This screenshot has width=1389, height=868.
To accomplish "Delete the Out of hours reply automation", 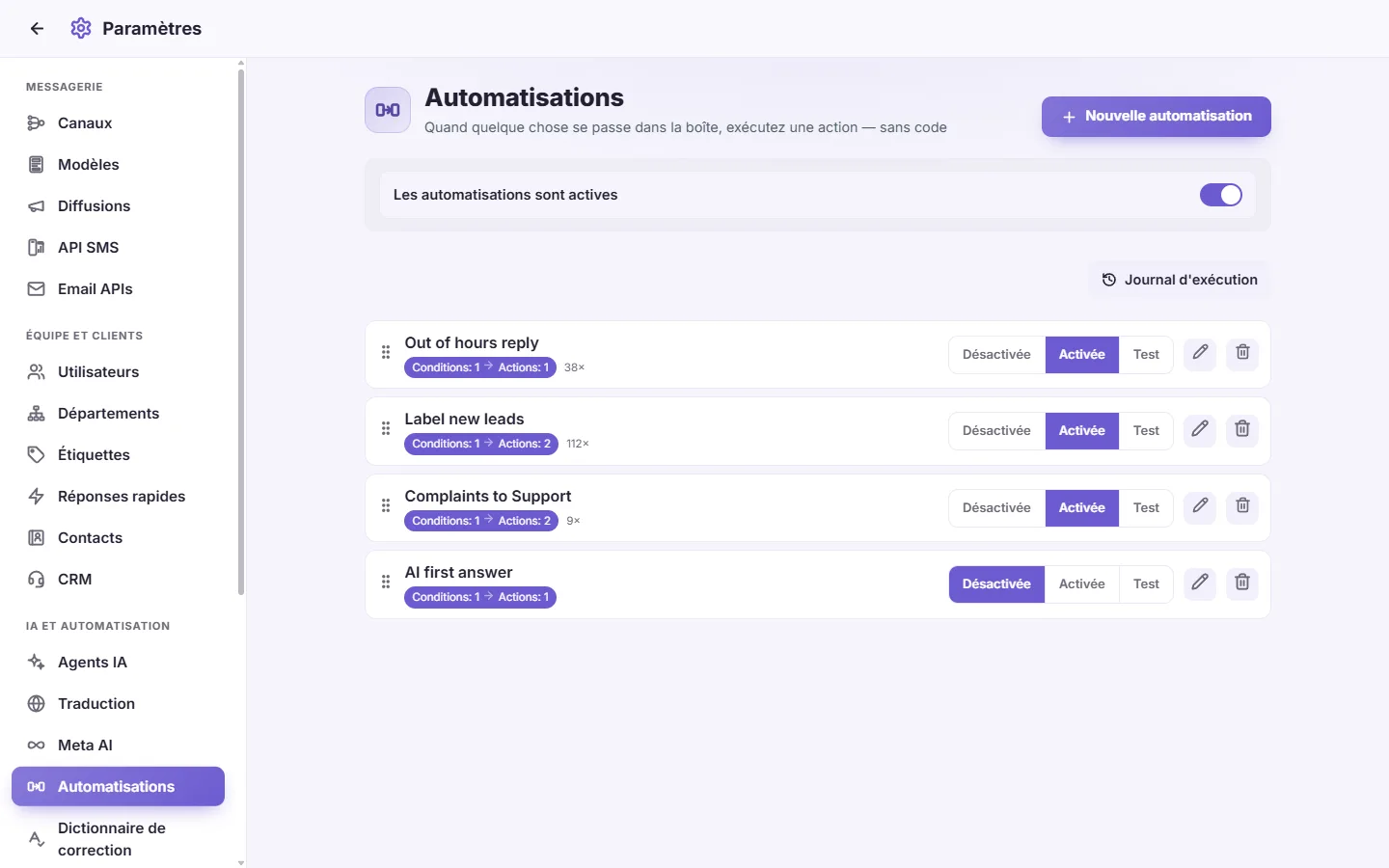I will coord(1242,353).
